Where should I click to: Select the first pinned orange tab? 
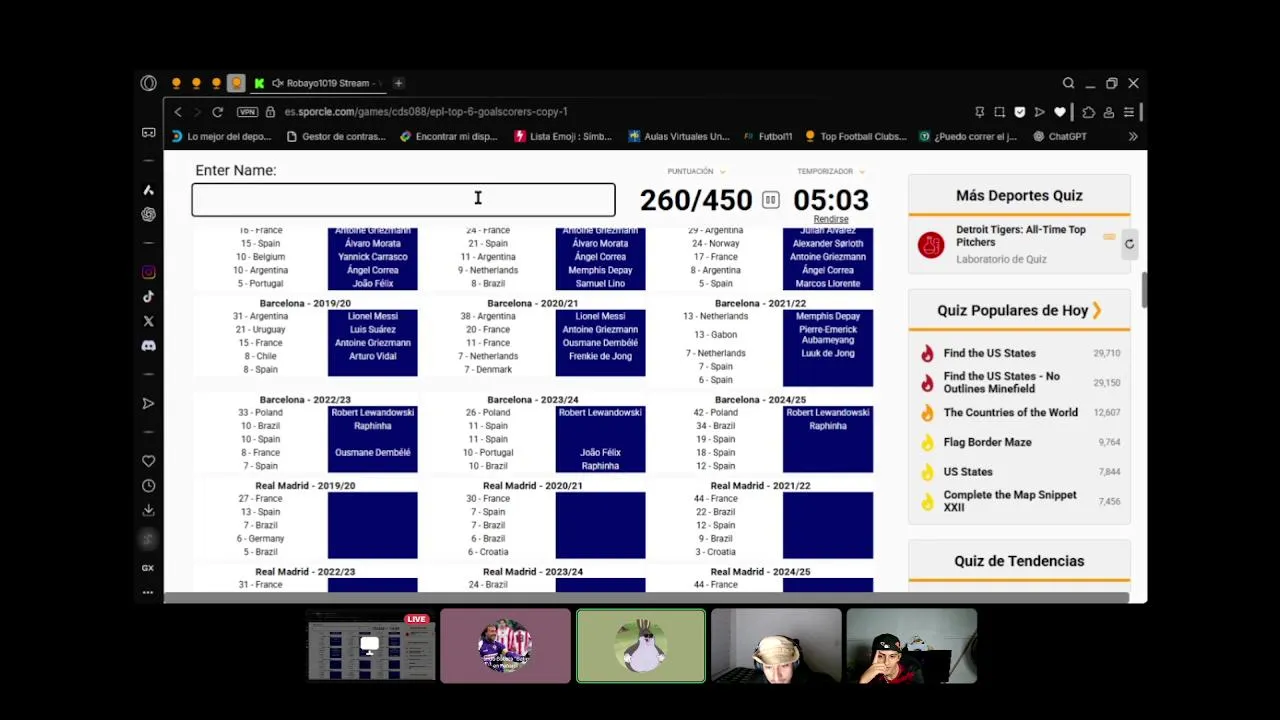click(x=176, y=83)
